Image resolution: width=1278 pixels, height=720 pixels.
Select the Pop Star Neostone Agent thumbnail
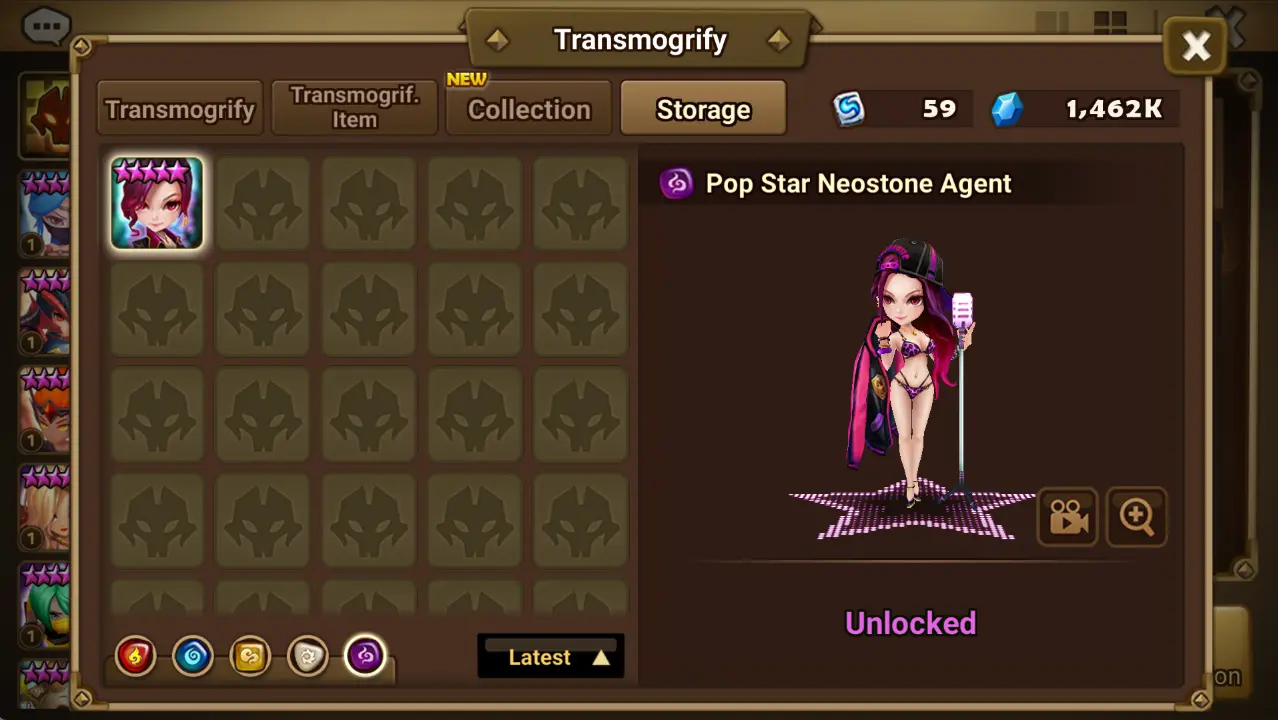tap(157, 203)
